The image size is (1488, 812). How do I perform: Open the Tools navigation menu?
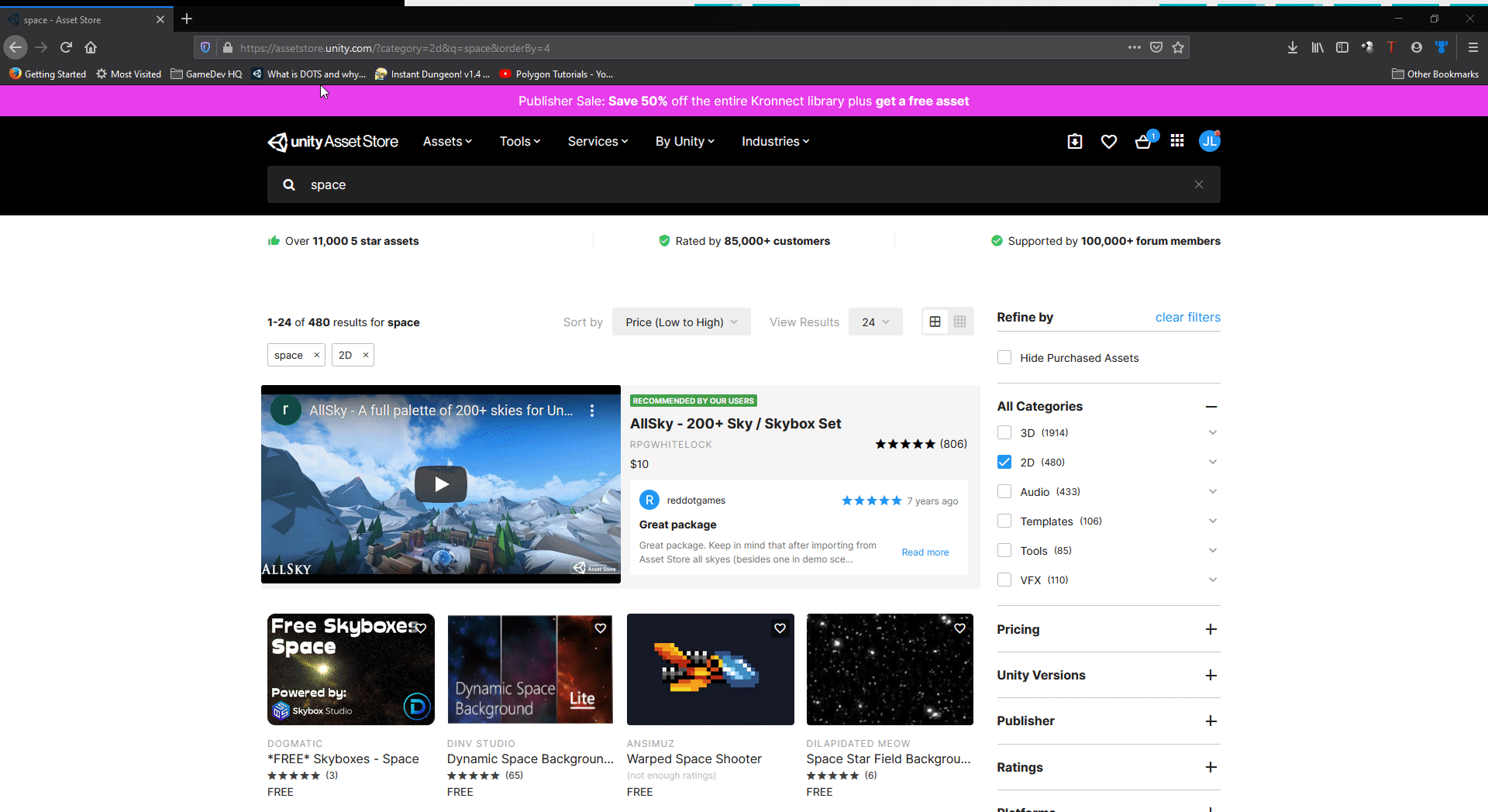520,141
